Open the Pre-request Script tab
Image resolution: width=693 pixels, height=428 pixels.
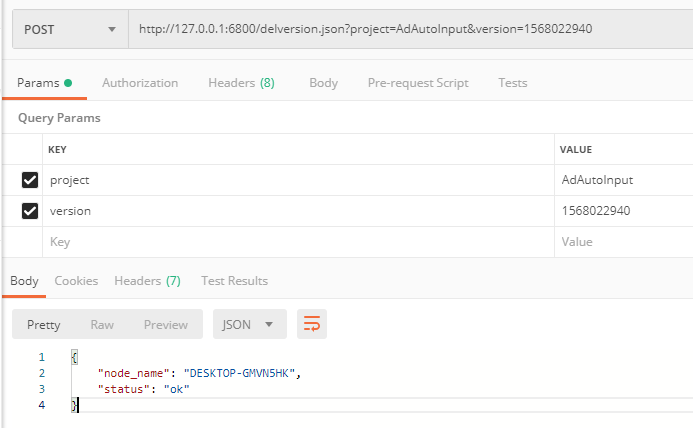(417, 83)
